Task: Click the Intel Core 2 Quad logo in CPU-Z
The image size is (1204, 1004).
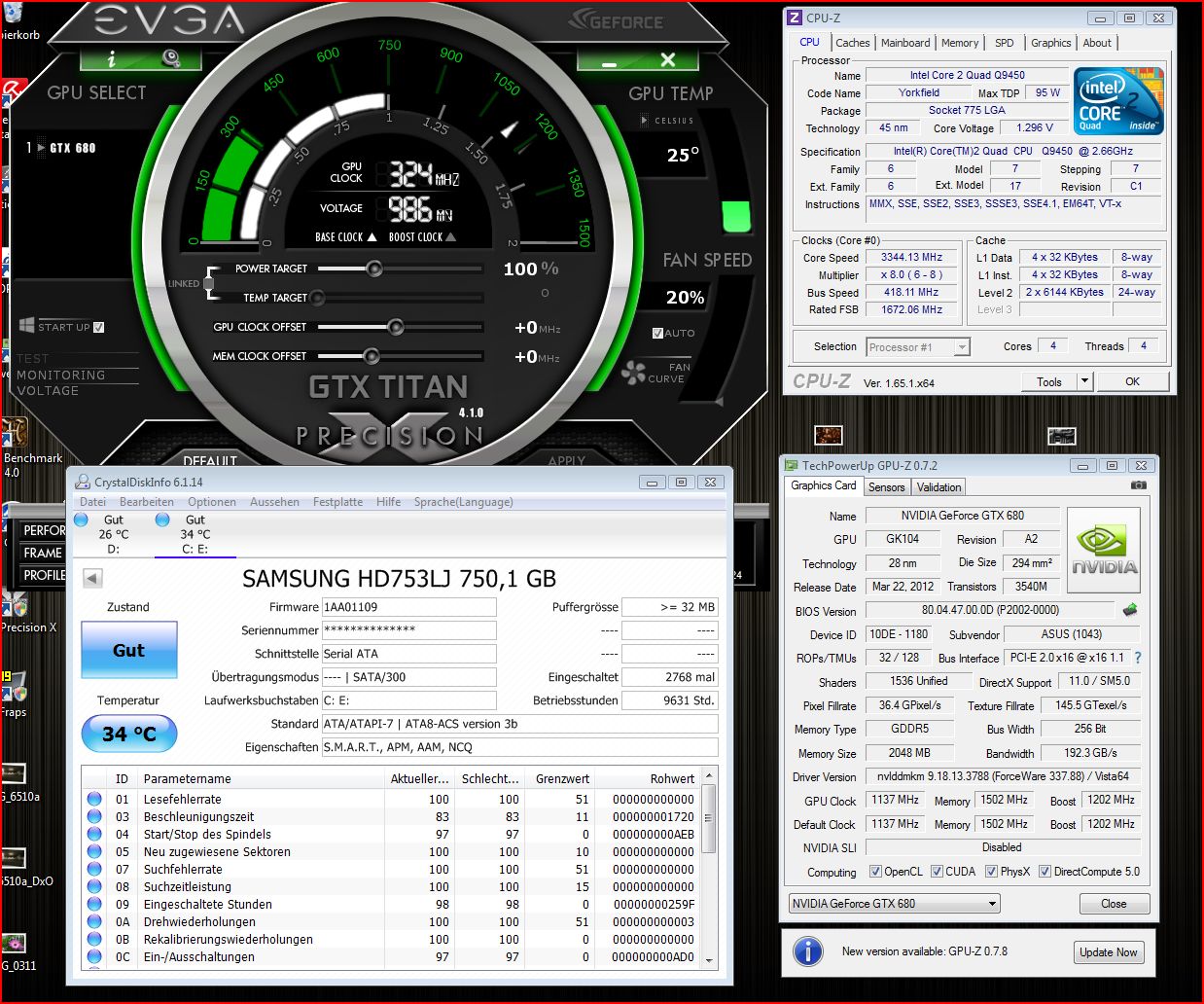Action: click(x=1118, y=100)
